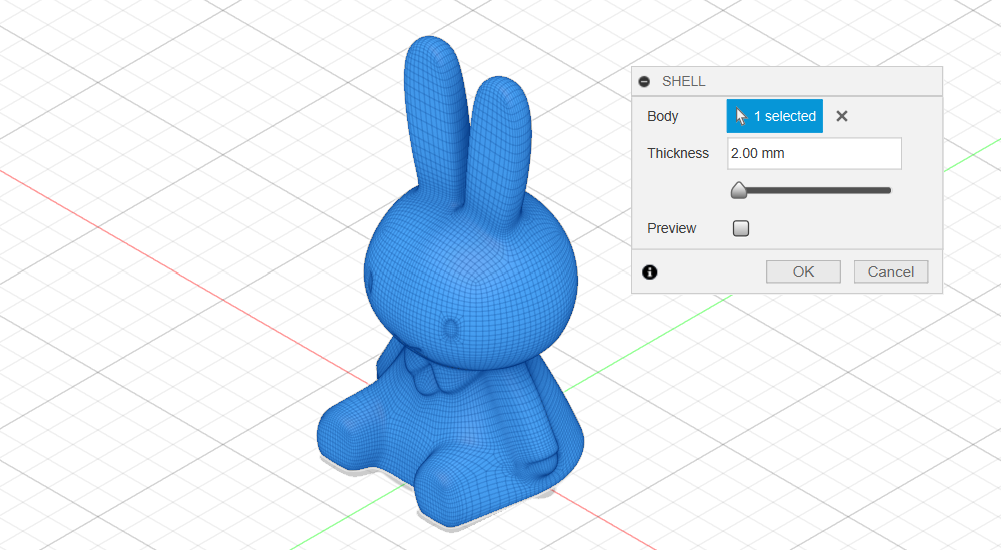1001x550 pixels.
Task: Open the info icon in the Shell dialog
Action: point(650,272)
